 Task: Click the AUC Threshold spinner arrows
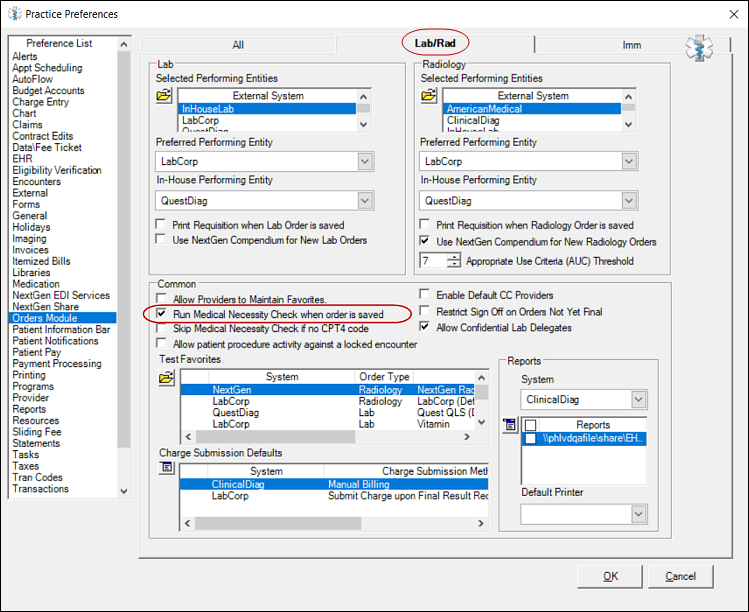(454, 261)
